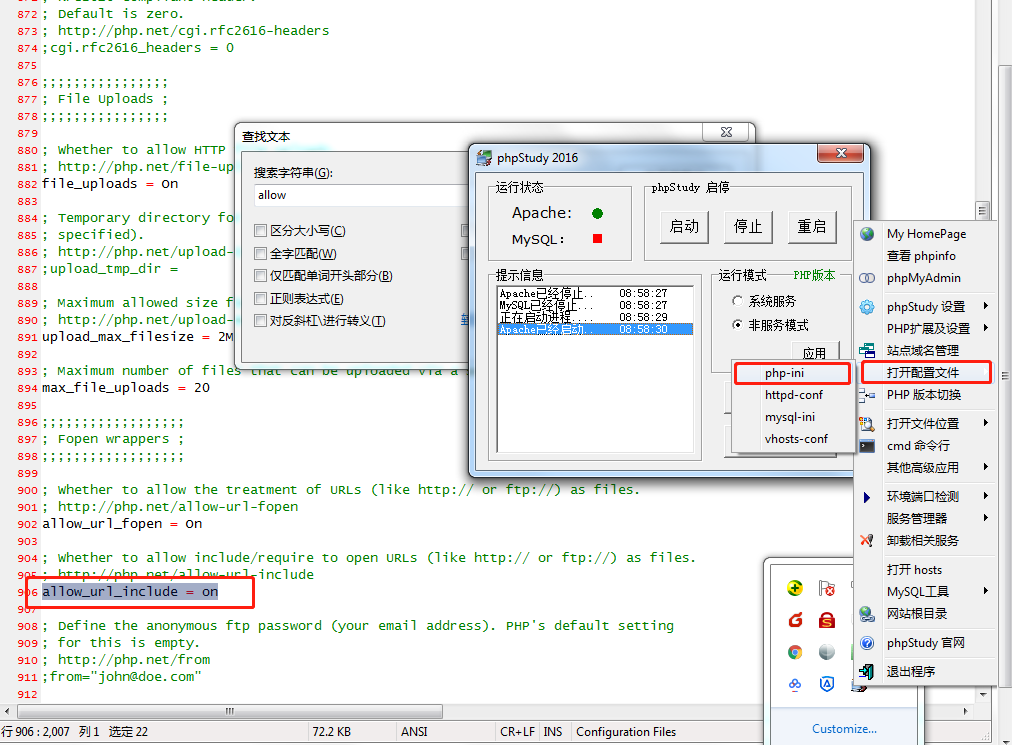The width and height of the screenshot is (1012, 745).
Task: Toggle 对反斜杠进行转义 checkbox
Action: tap(260, 321)
